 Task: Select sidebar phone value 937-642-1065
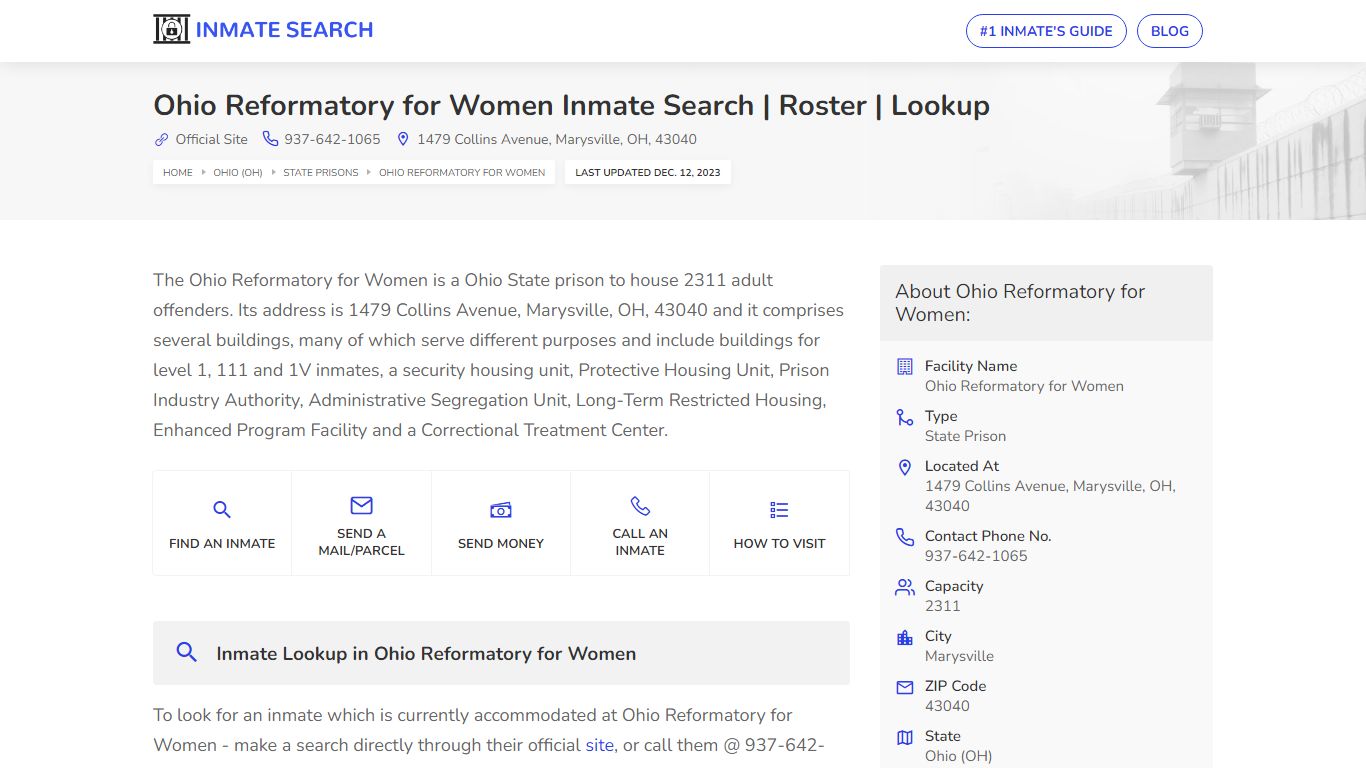point(976,556)
